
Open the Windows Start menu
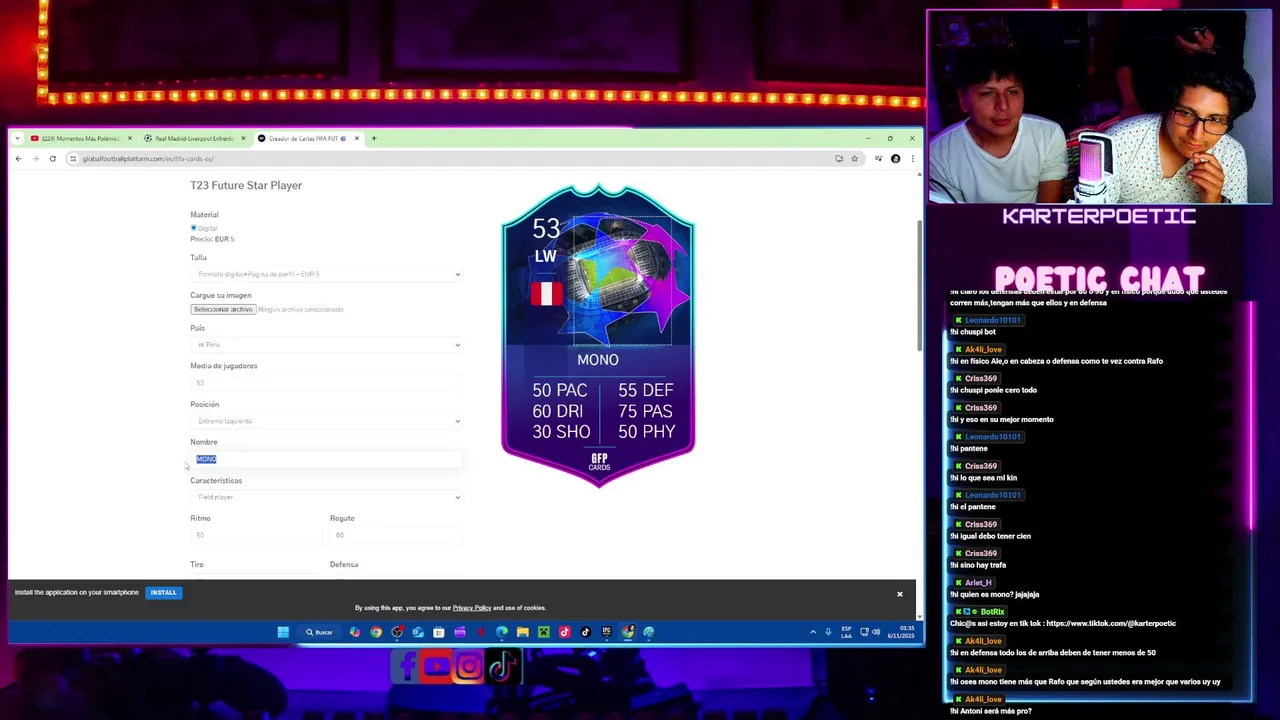point(283,632)
